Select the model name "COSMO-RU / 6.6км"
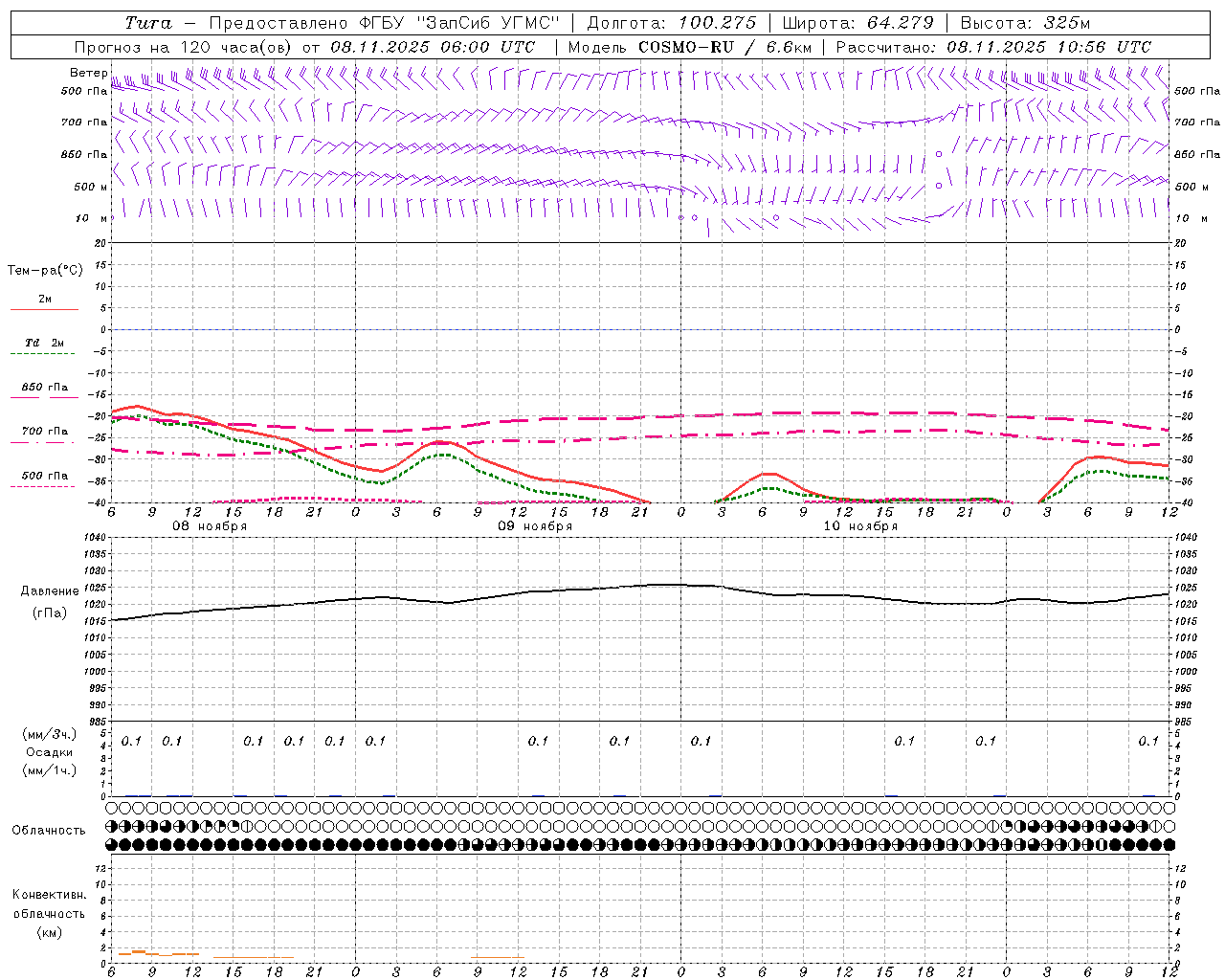Viewport: 1225px width, 980px height. point(724,47)
